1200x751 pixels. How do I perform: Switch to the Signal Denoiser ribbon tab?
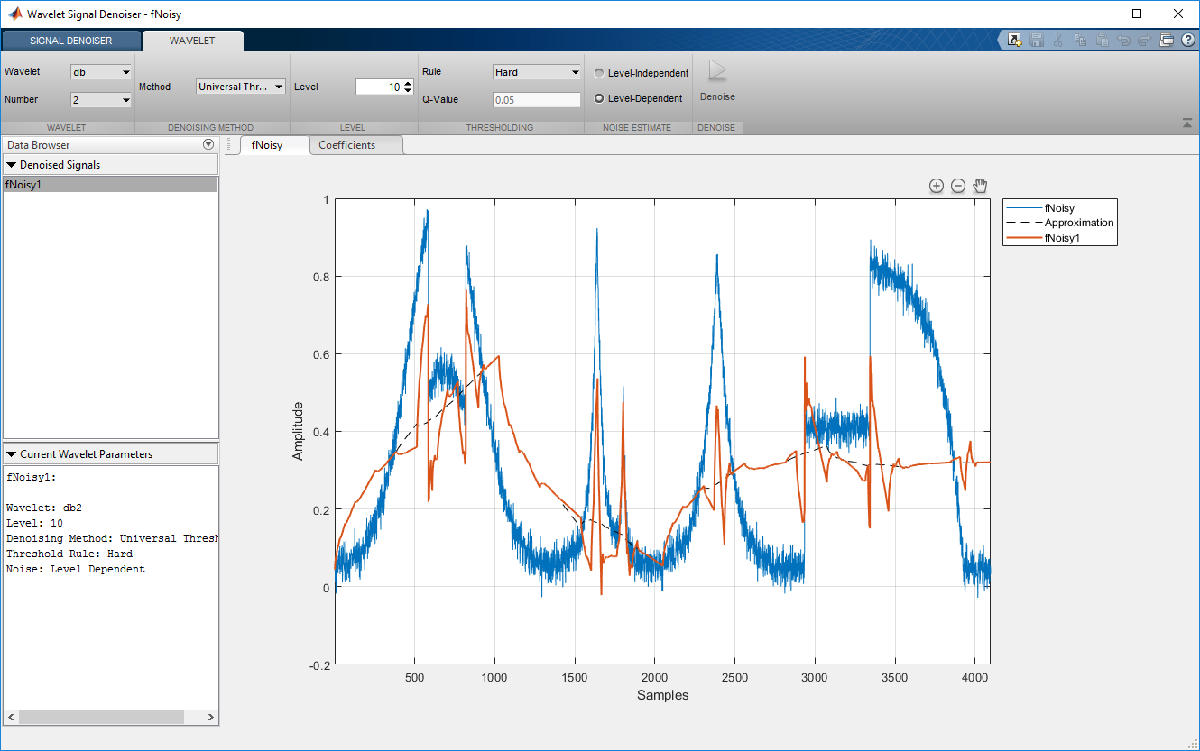click(71, 41)
